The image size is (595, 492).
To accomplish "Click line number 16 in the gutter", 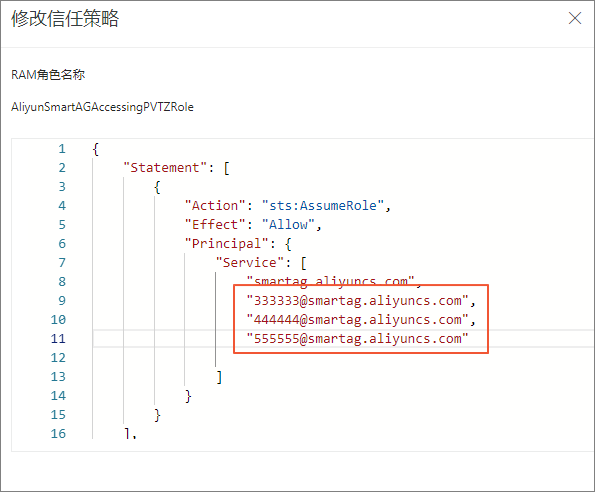I will pyautogui.click(x=58, y=433).
